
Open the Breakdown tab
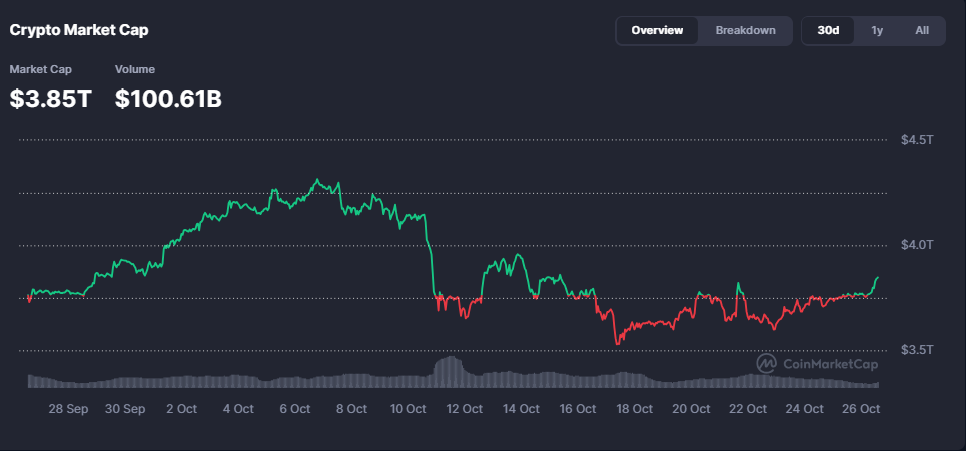pyautogui.click(x=745, y=30)
